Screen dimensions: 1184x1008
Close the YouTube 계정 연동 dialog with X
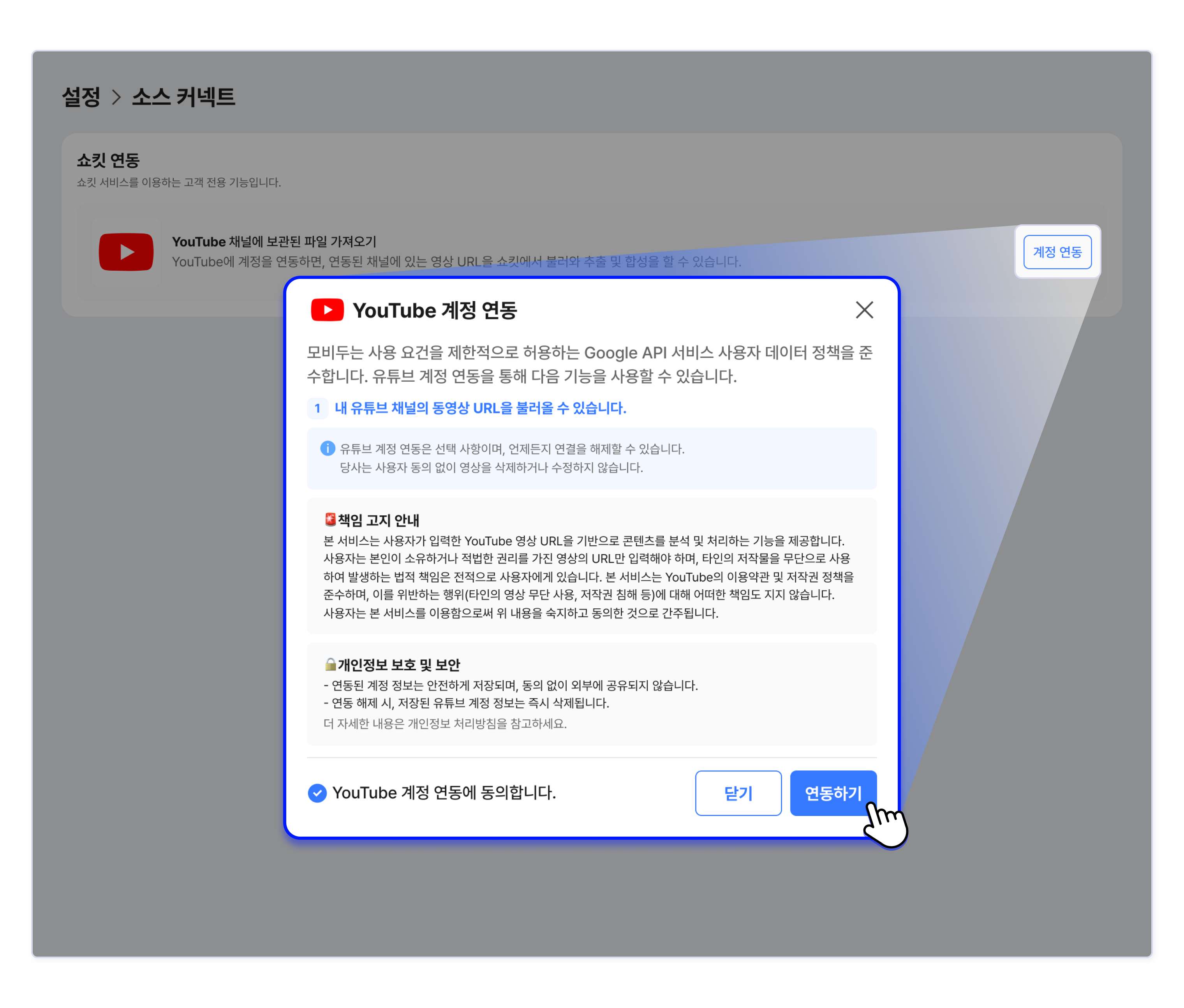click(x=864, y=310)
